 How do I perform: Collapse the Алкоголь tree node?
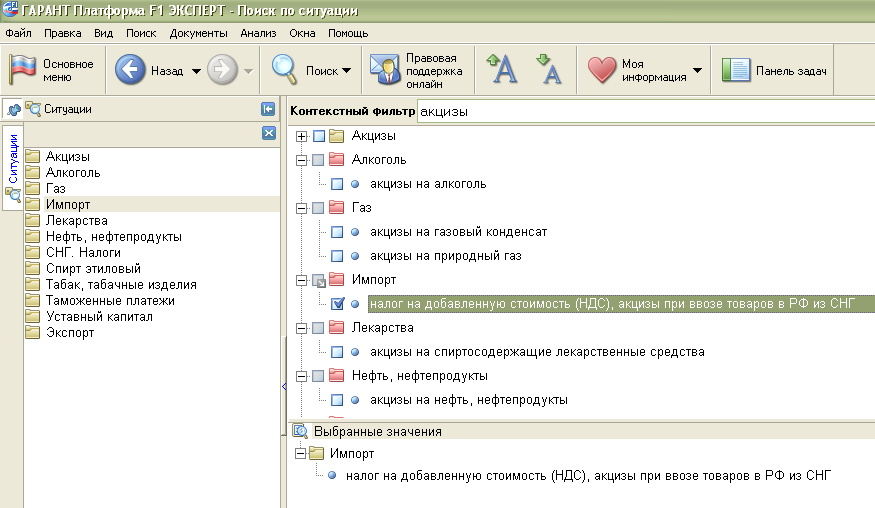(301, 160)
